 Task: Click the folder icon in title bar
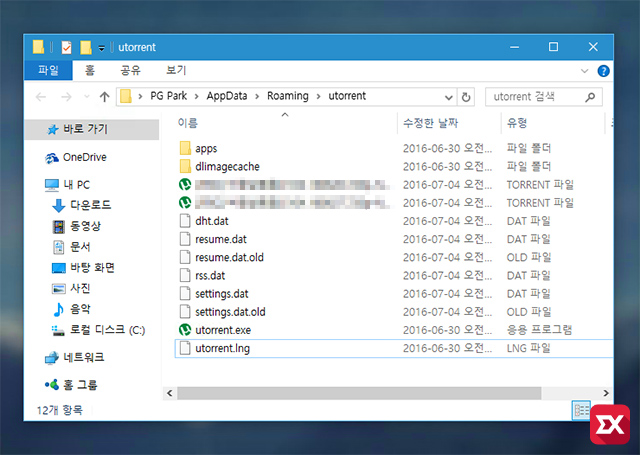(x=38, y=47)
